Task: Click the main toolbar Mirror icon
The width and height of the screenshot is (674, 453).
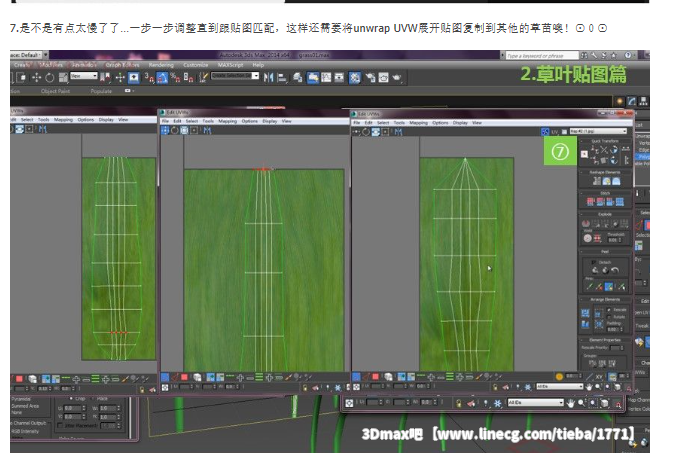Action: pyautogui.click(x=269, y=77)
